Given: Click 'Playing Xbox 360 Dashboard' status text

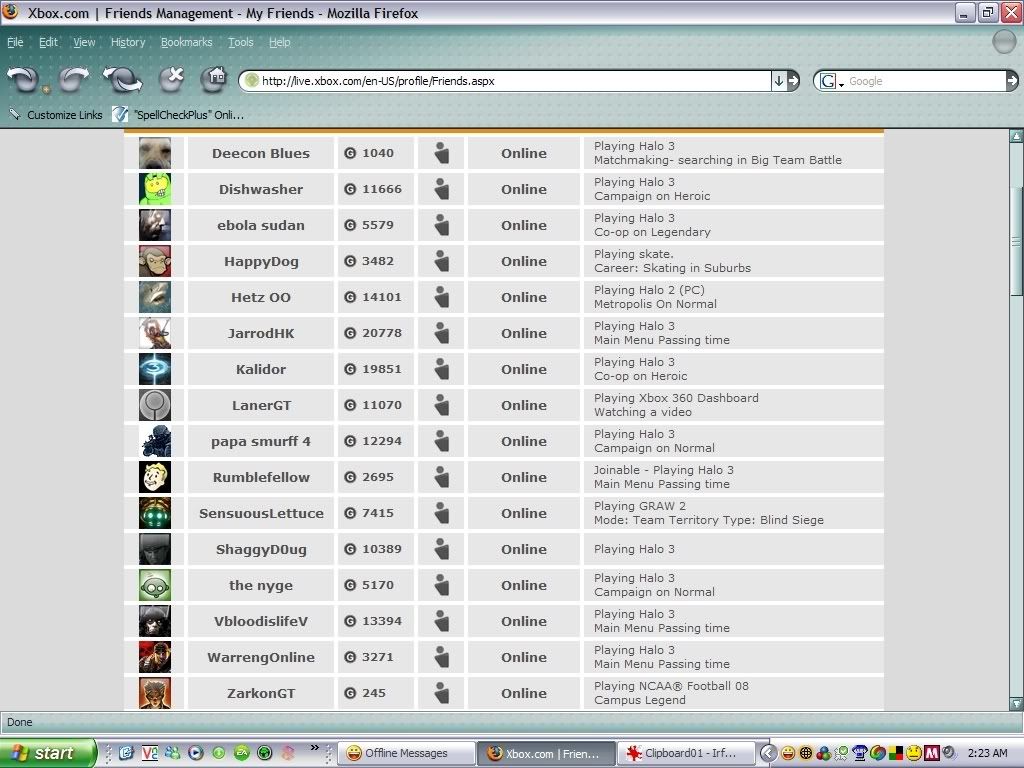Looking at the screenshot, I should click(677, 398).
